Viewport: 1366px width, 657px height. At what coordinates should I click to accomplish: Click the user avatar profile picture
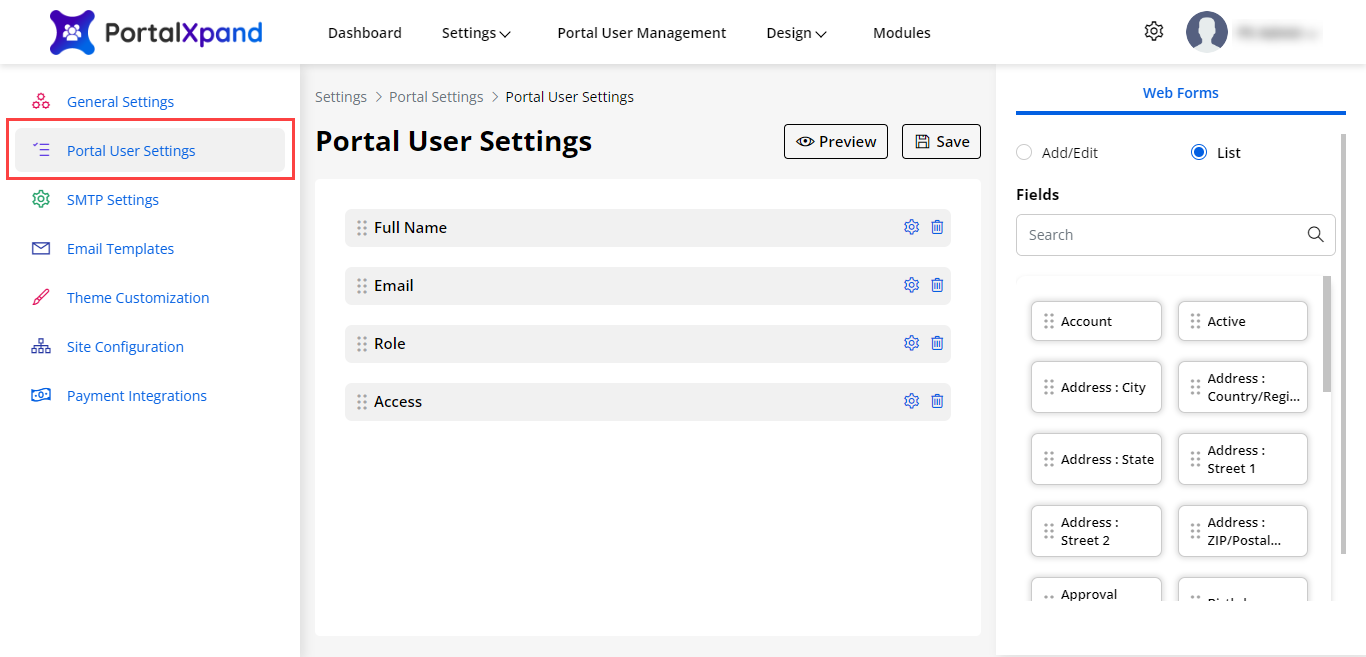(x=1207, y=32)
